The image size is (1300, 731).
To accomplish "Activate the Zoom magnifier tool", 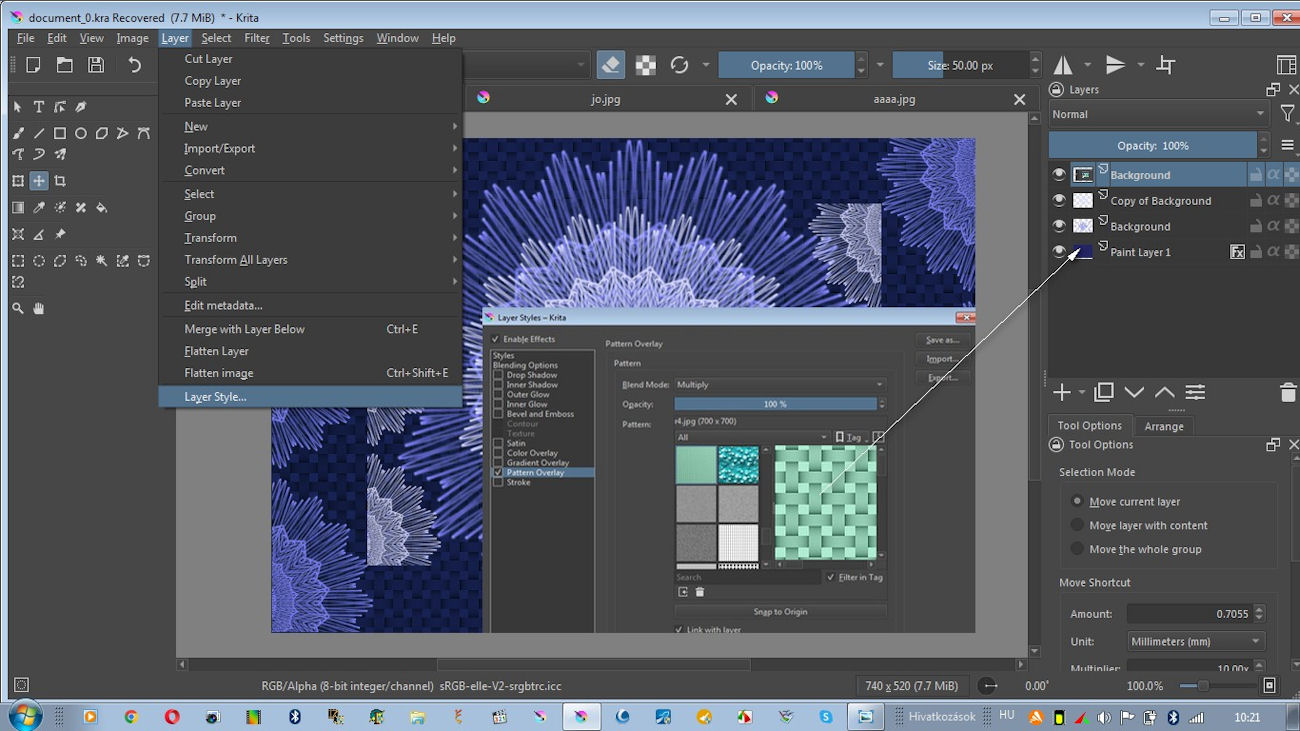I will (18, 309).
